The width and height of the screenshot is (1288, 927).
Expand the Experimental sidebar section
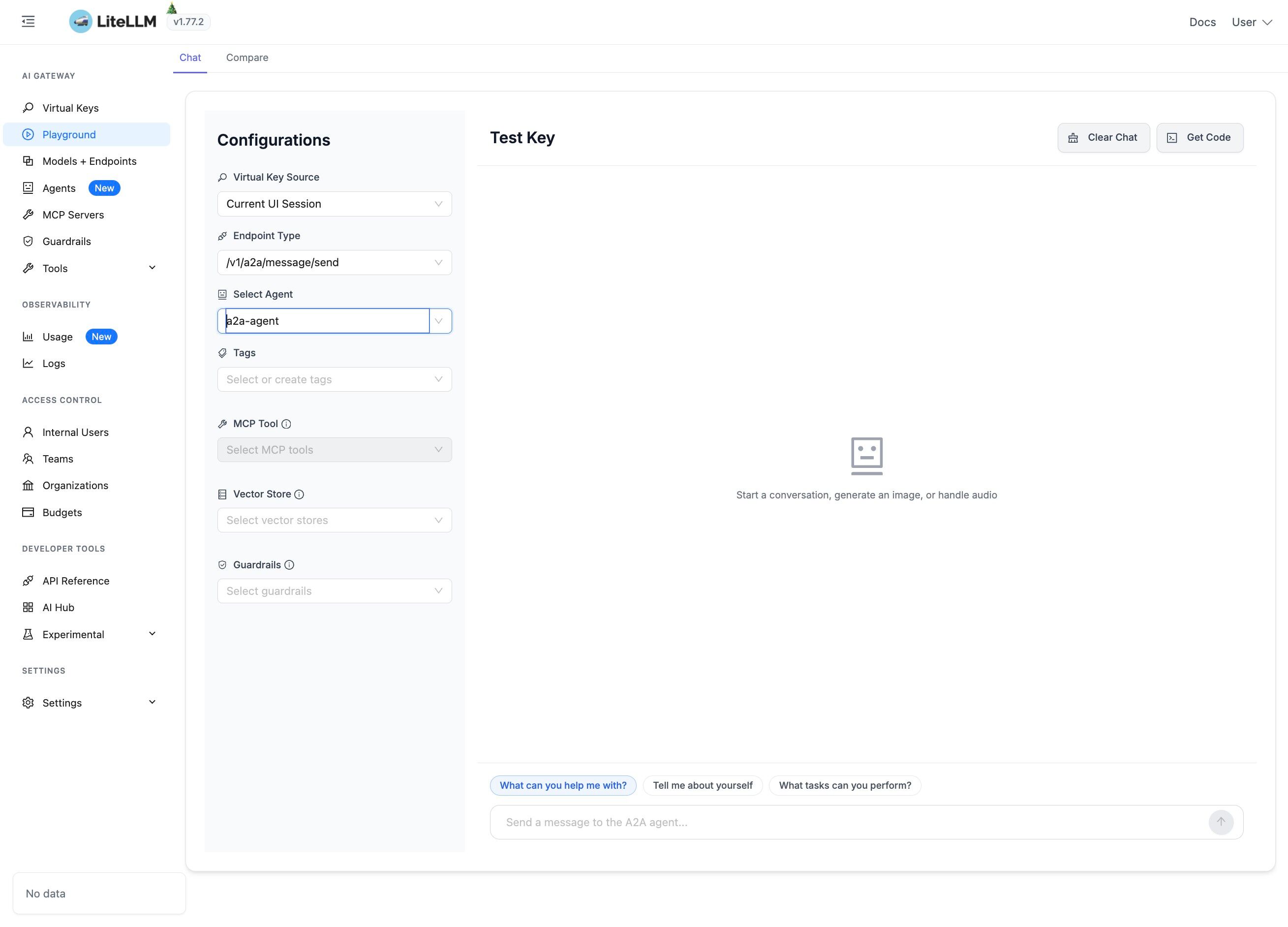point(152,634)
